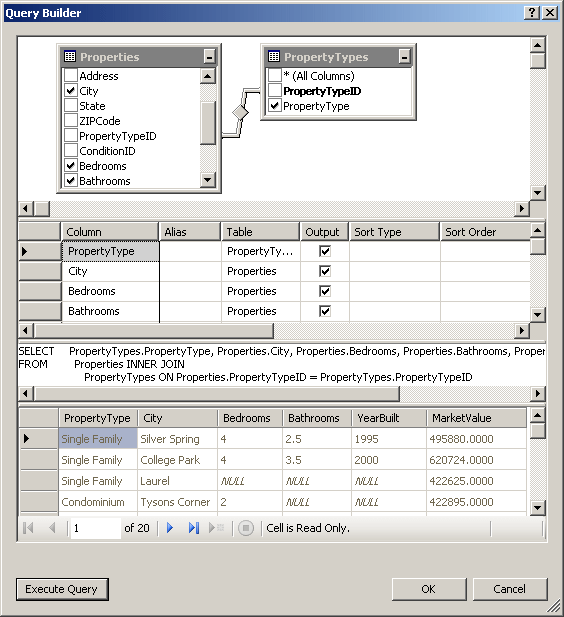
Task: Click the current record number field
Action: tap(95, 528)
